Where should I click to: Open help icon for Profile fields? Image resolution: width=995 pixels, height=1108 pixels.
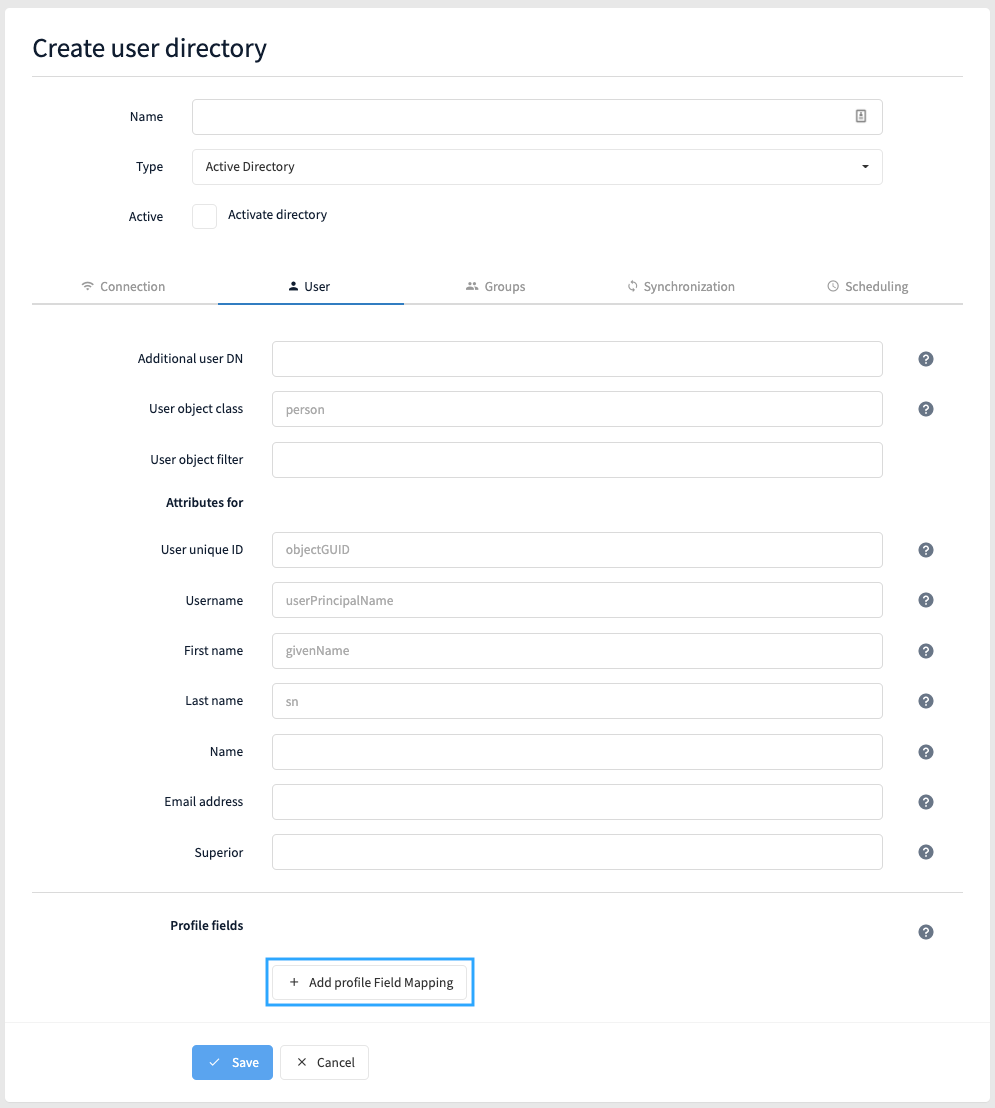click(926, 932)
